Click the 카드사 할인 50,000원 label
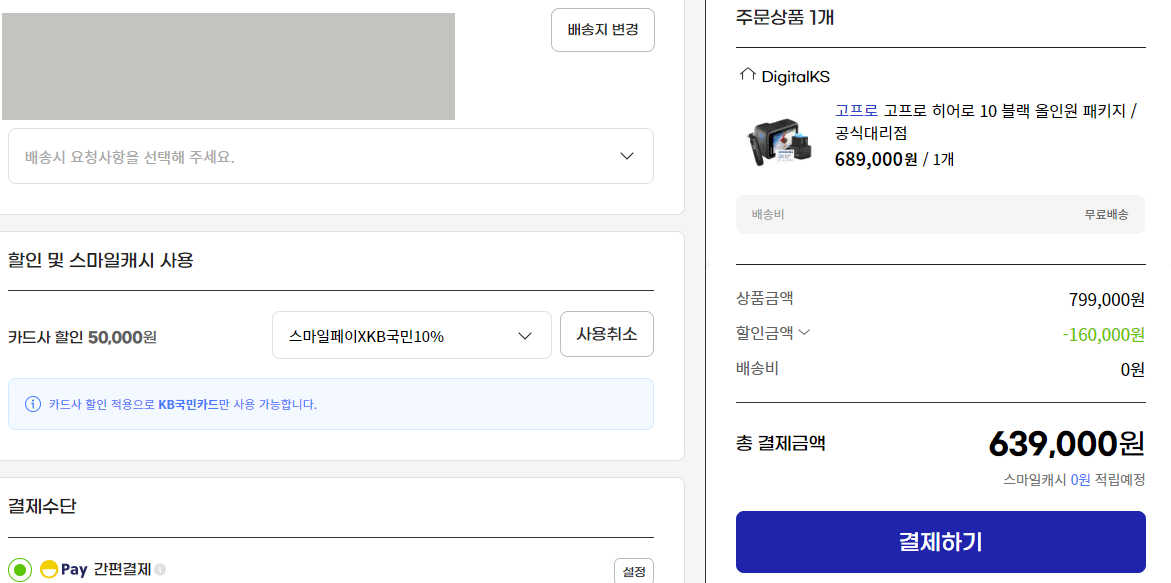This screenshot has width=1171, height=583. pos(82,337)
